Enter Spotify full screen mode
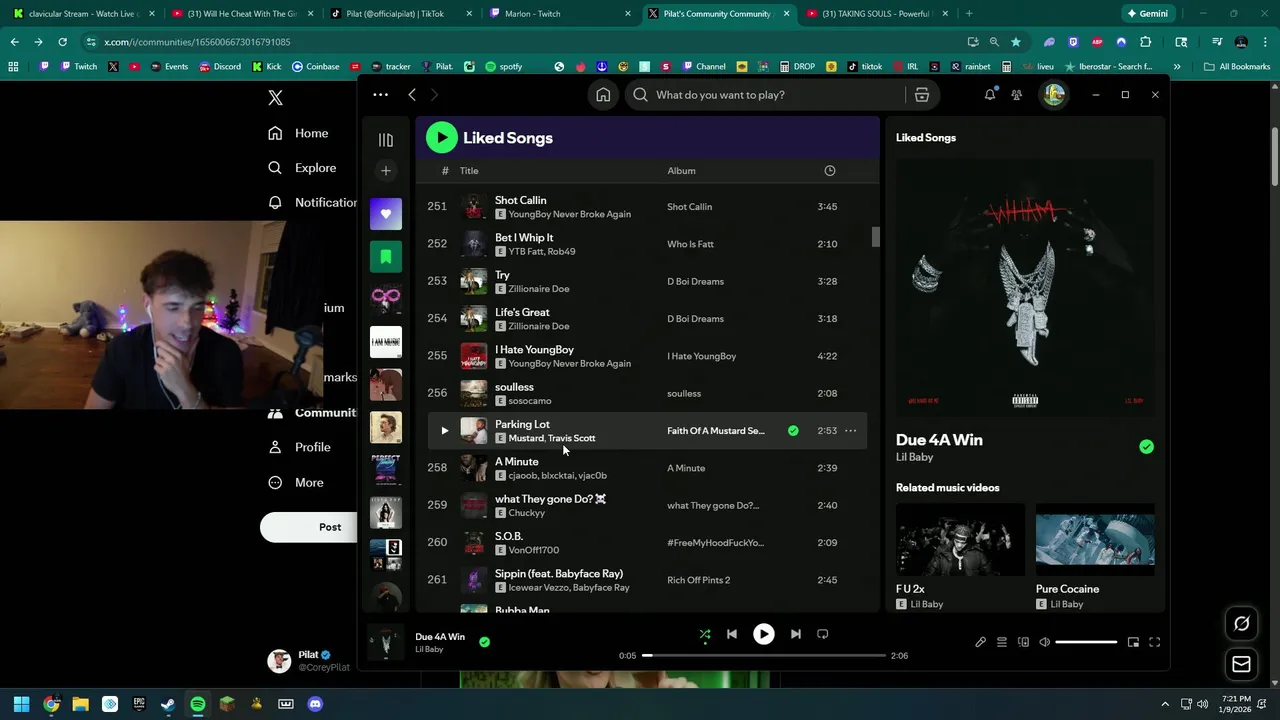This screenshot has width=1280, height=720. point(1154,642)
